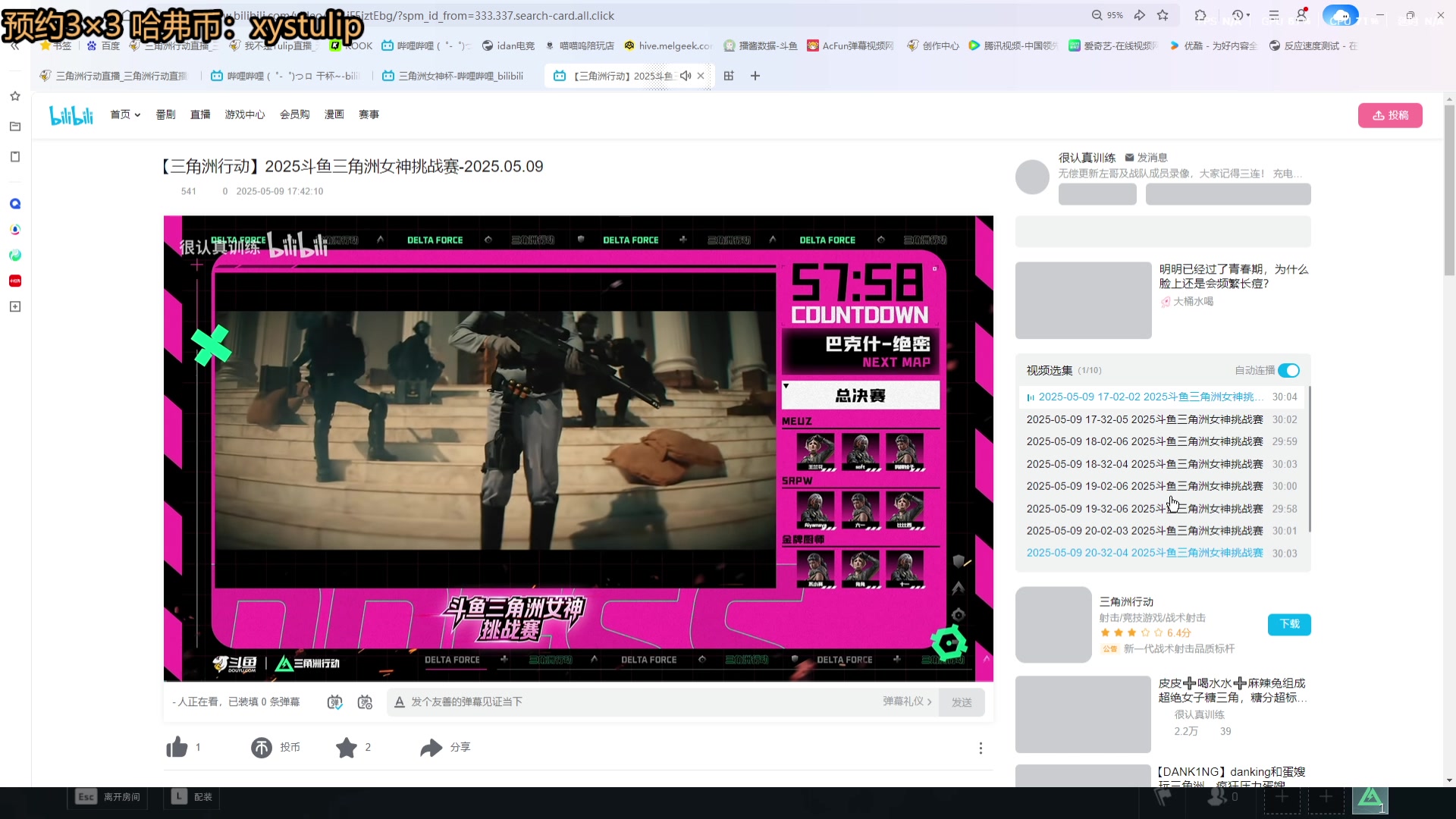
Task: Open the 创作中心 bookmark
Action: pyautogui.click(x=933, y=46)
